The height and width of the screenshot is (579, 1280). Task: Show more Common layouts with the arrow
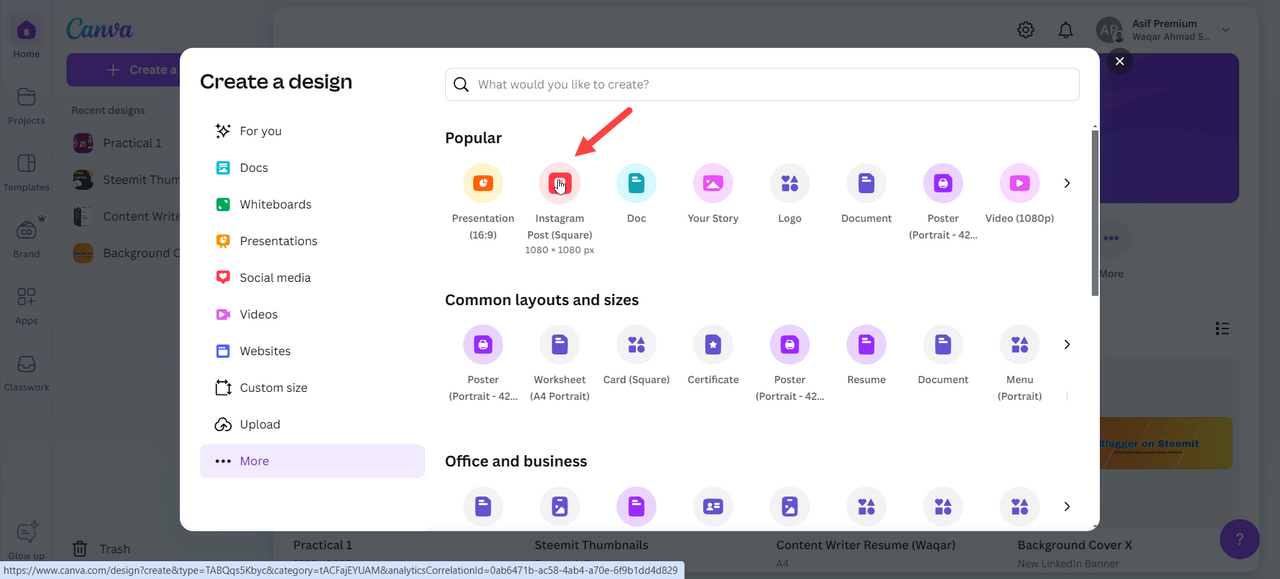click(x=1067, y=344)
